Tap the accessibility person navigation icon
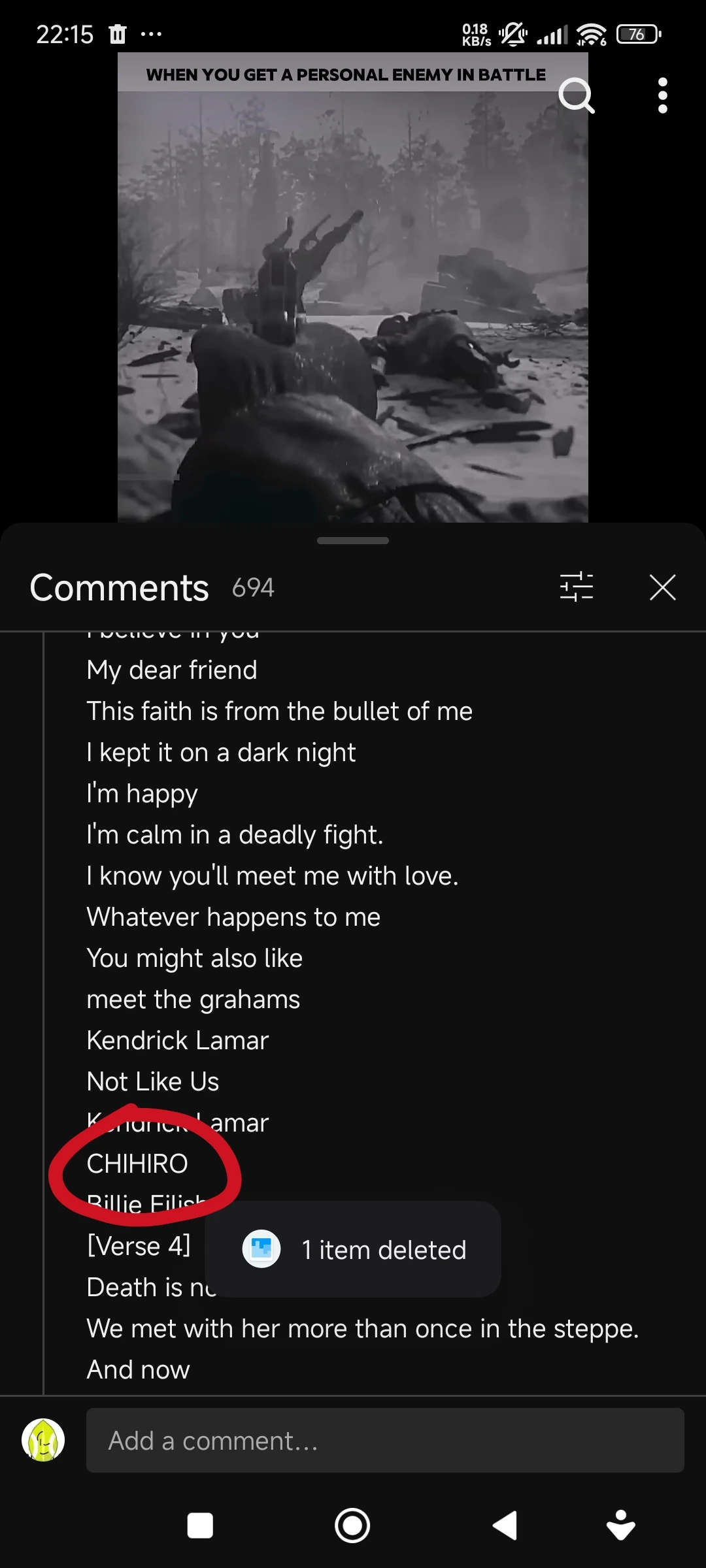 tap(621, 1526)
